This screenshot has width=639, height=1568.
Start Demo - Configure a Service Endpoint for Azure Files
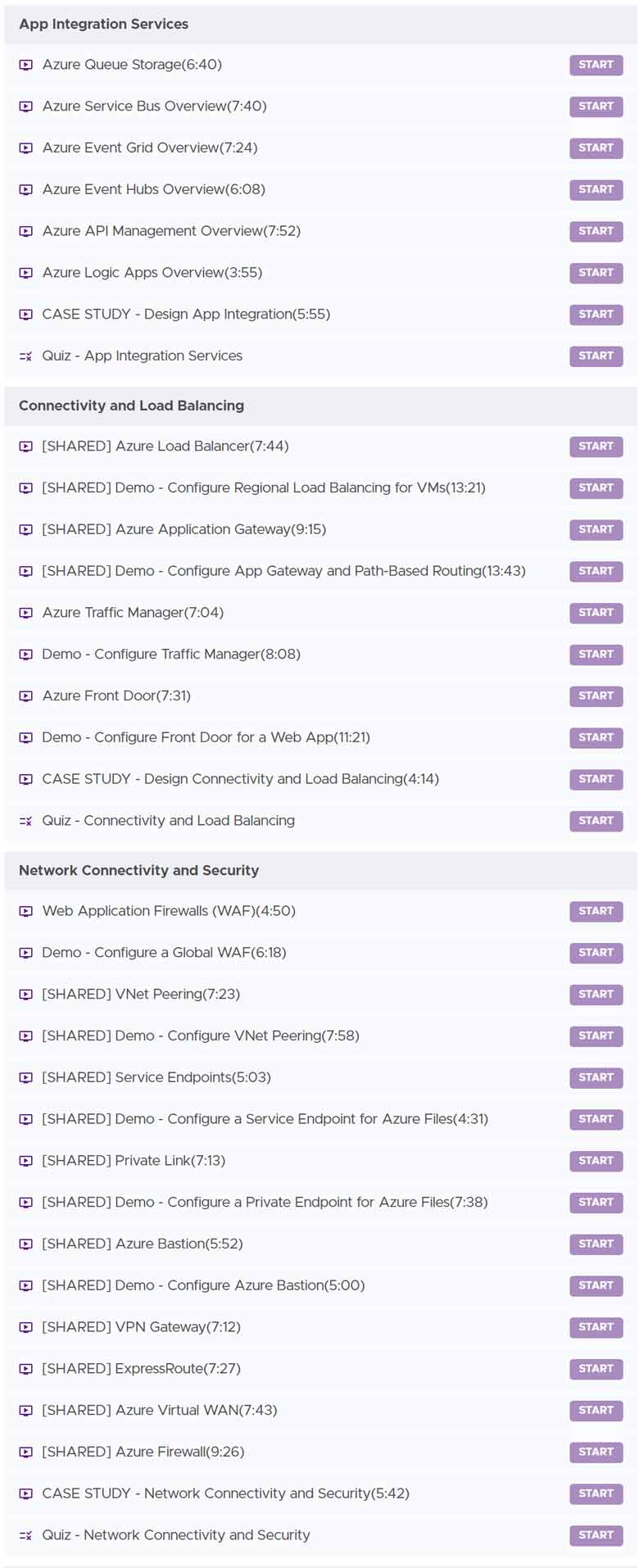pos(596,1119)
